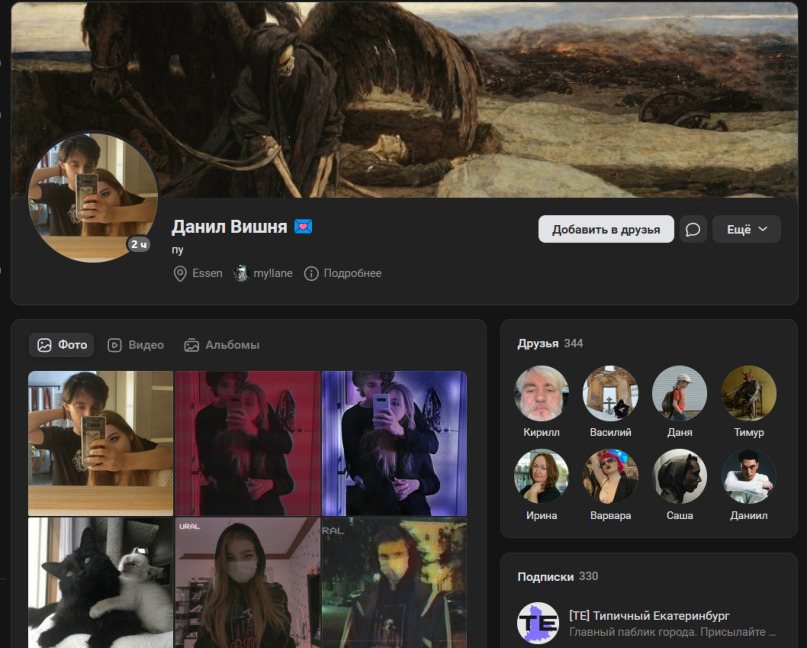
Task: Open friend Тимур's avatar
Action: pos(748,393)
